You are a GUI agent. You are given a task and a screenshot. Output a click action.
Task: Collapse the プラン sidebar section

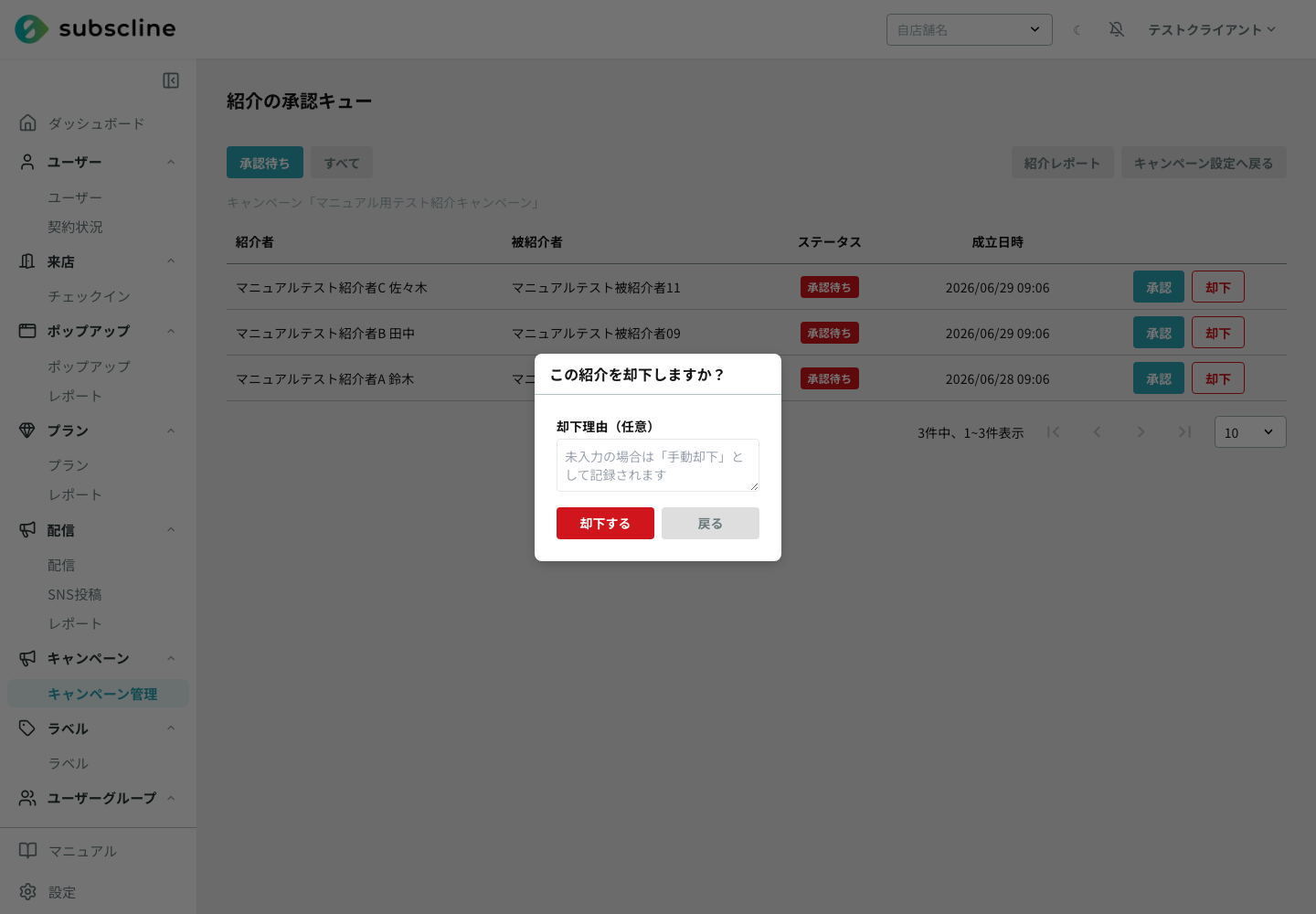pos(171,430)
